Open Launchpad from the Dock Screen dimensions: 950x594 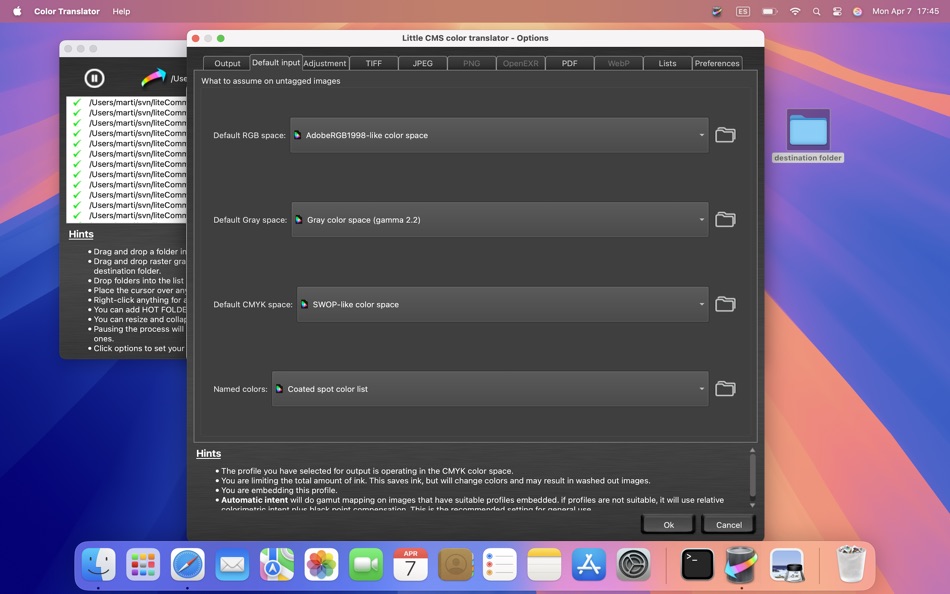(x=143, y=565)
